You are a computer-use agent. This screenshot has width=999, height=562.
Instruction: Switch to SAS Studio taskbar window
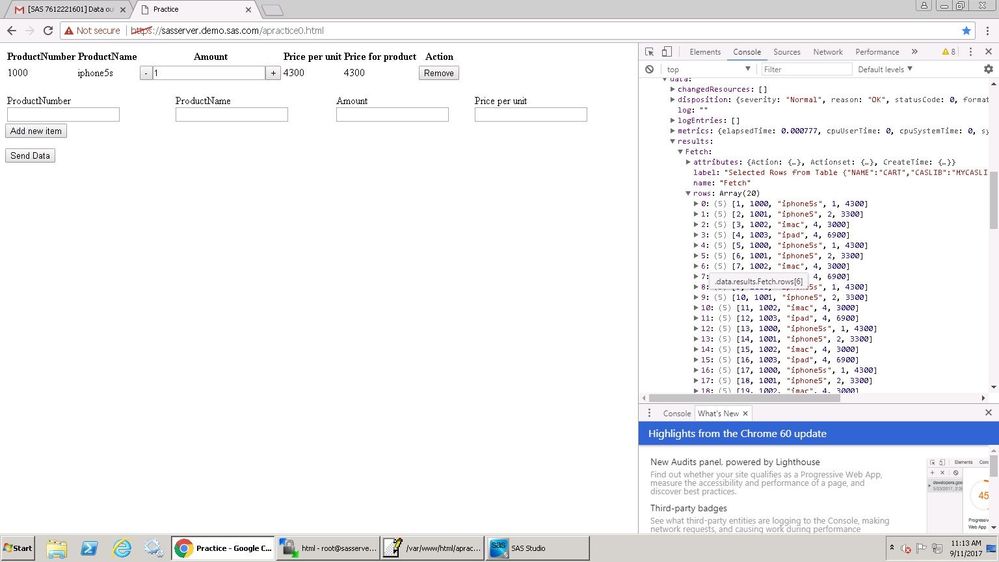coord(538,548)
